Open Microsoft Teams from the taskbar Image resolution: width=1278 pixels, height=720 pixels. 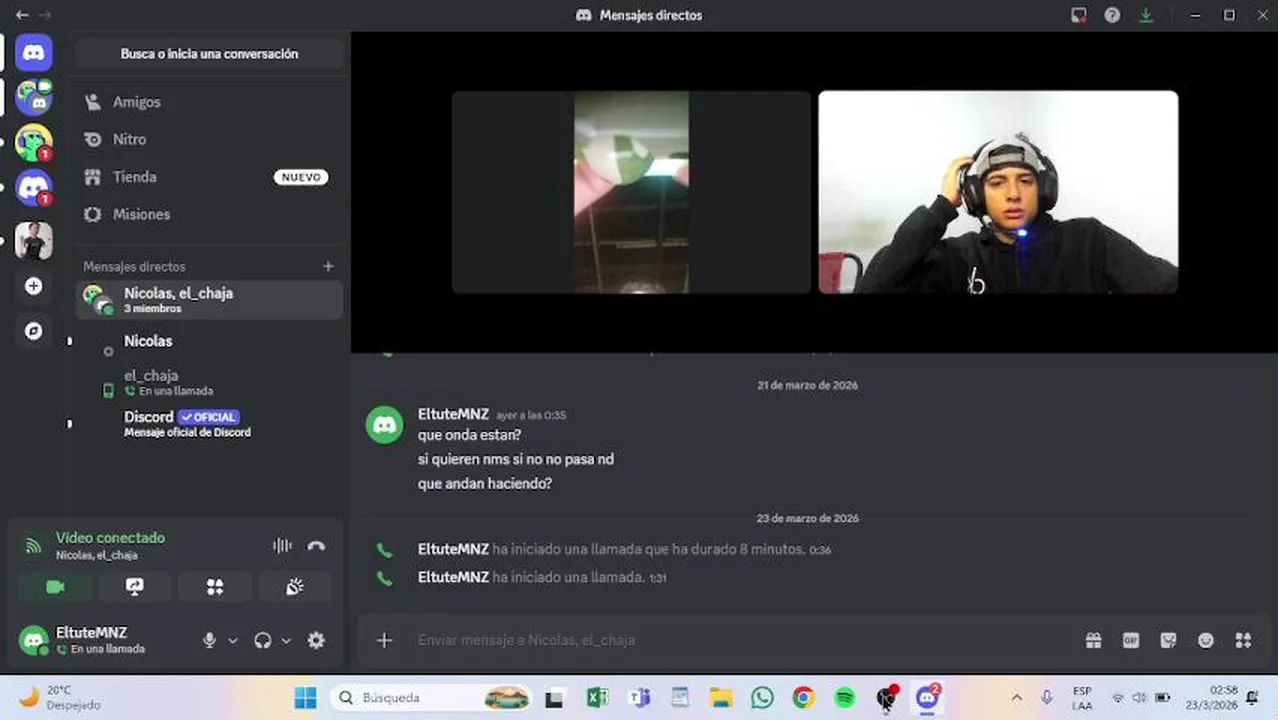(x=639, y=698)
